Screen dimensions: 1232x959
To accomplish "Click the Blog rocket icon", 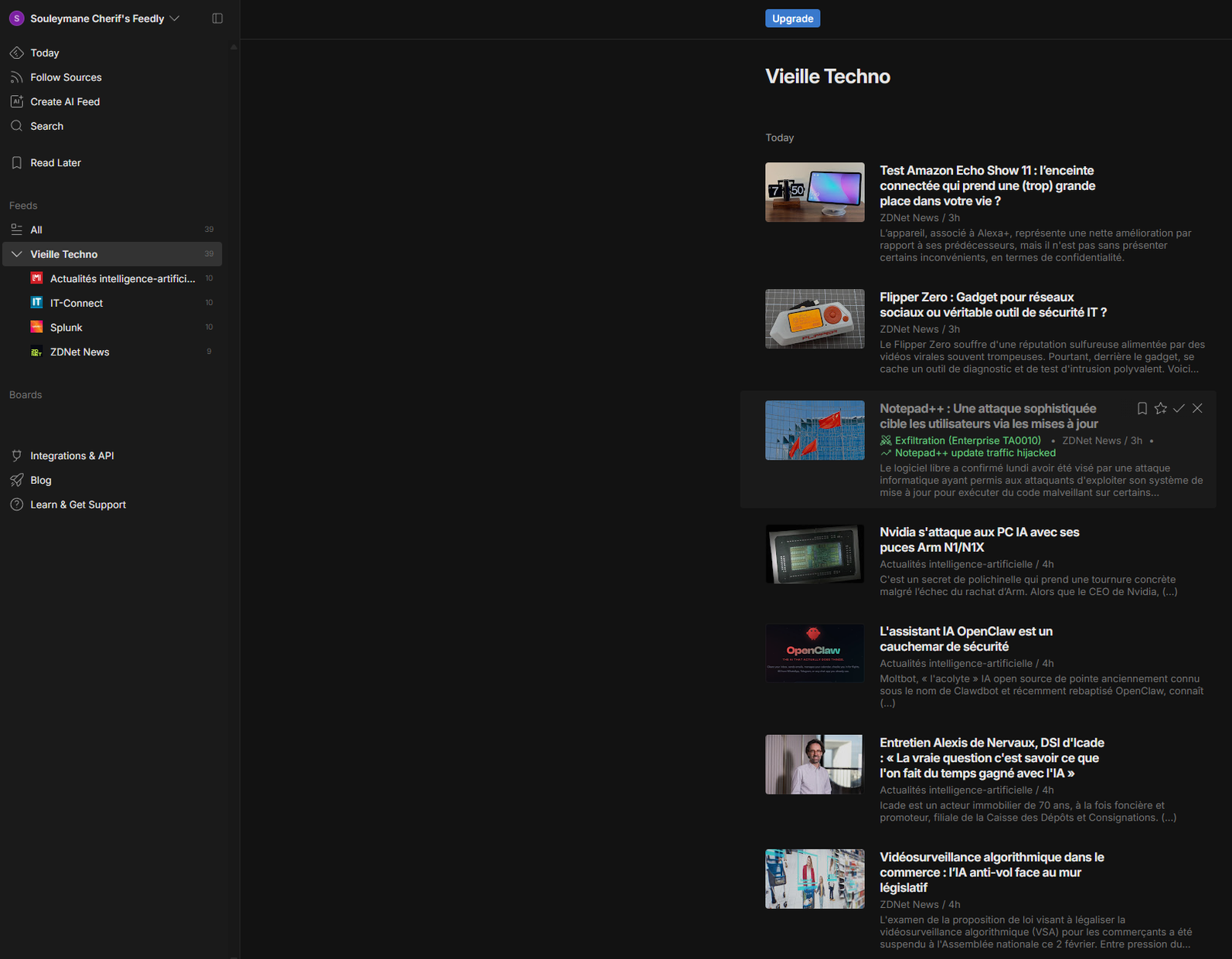I will 16,480.
